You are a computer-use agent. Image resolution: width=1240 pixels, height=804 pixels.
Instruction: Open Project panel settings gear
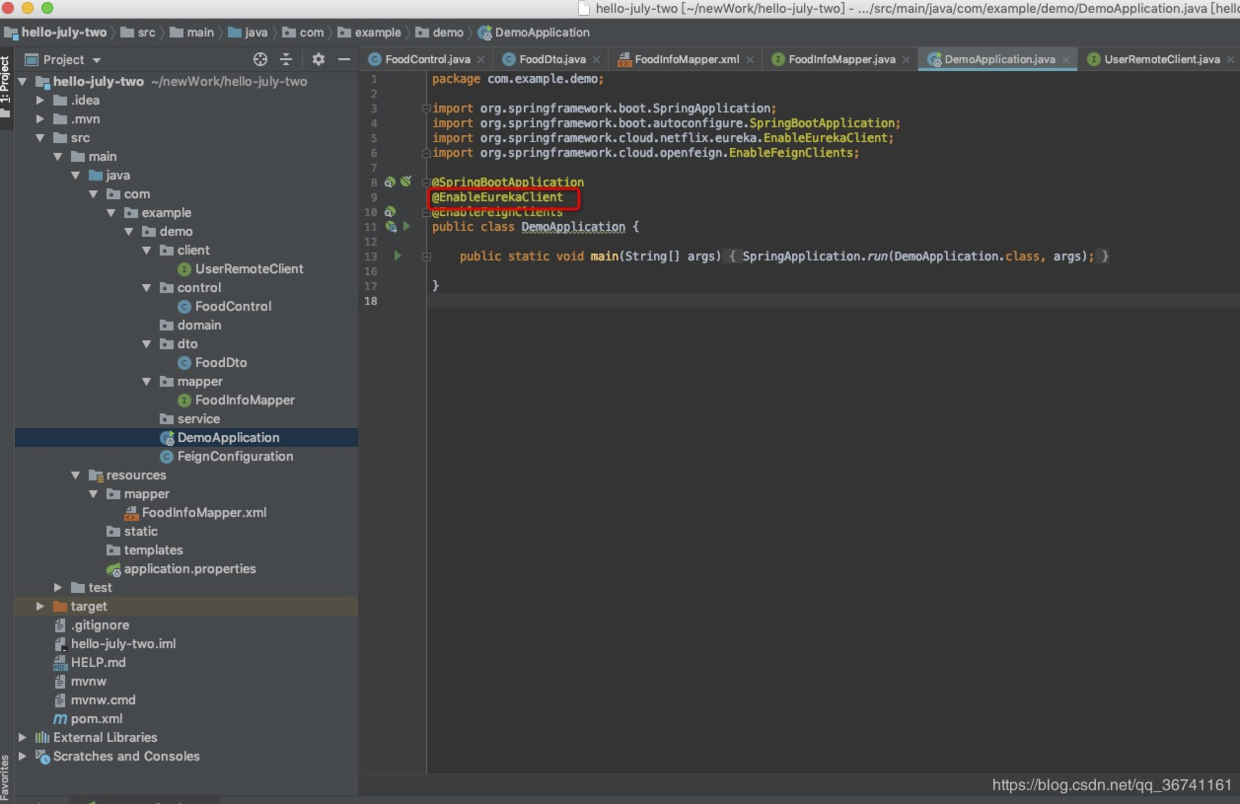(318, 60)
